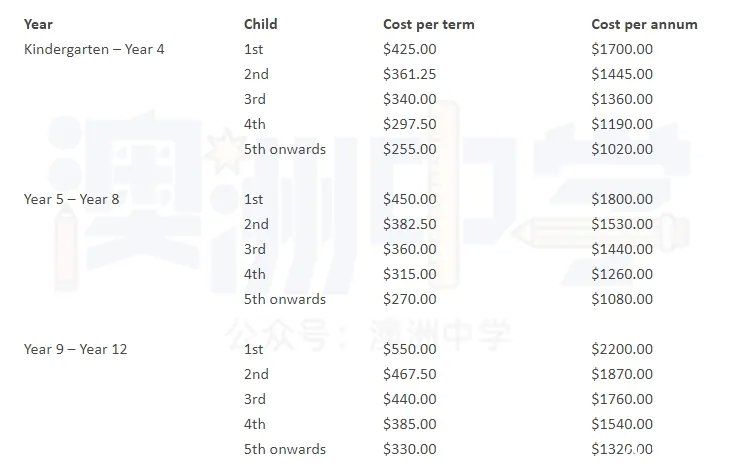735x469 pixels.
Task: Click the "Cost per term" header
Action: (x=428, y=24)
